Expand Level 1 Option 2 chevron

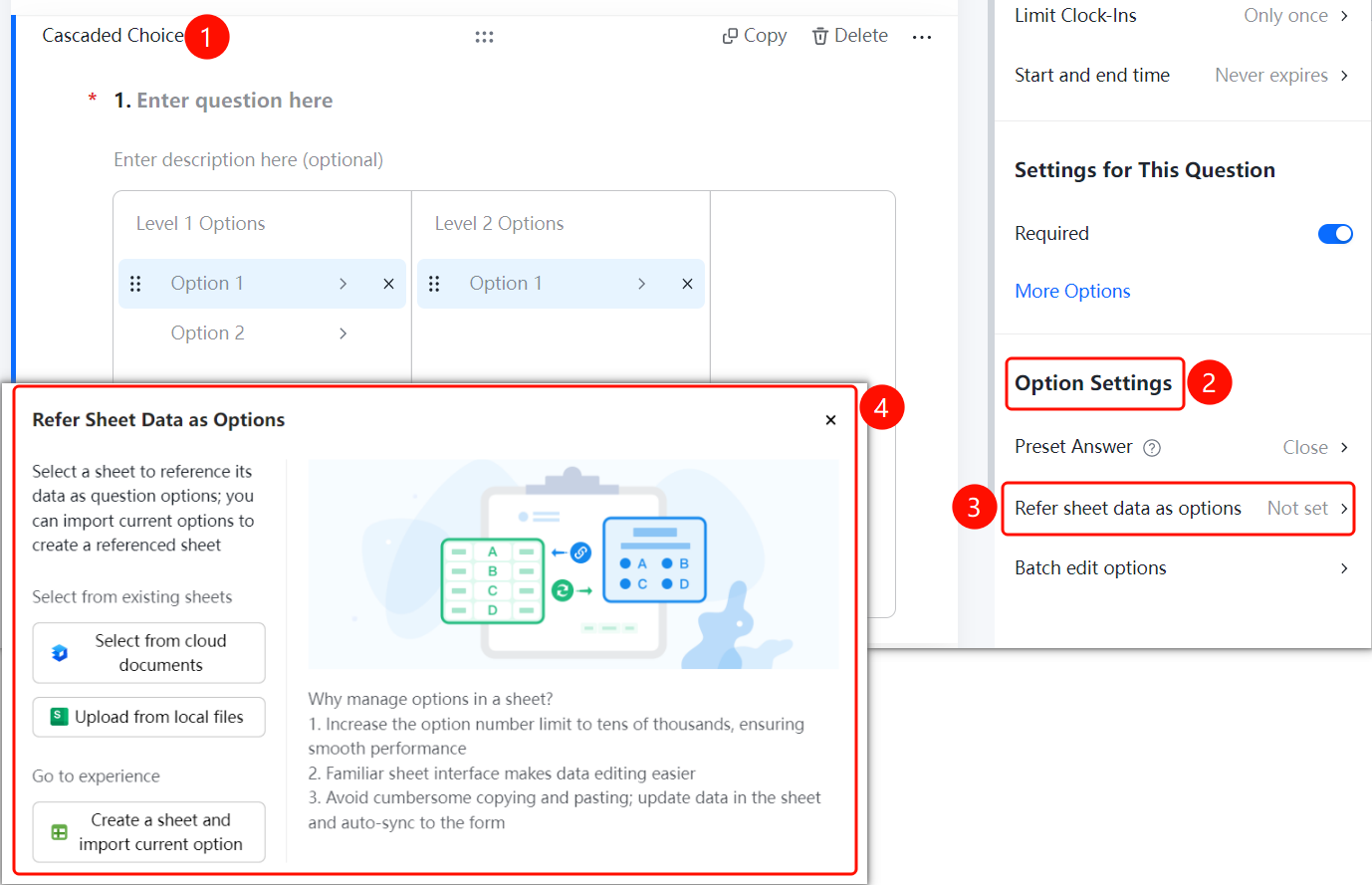click(343, 333)
